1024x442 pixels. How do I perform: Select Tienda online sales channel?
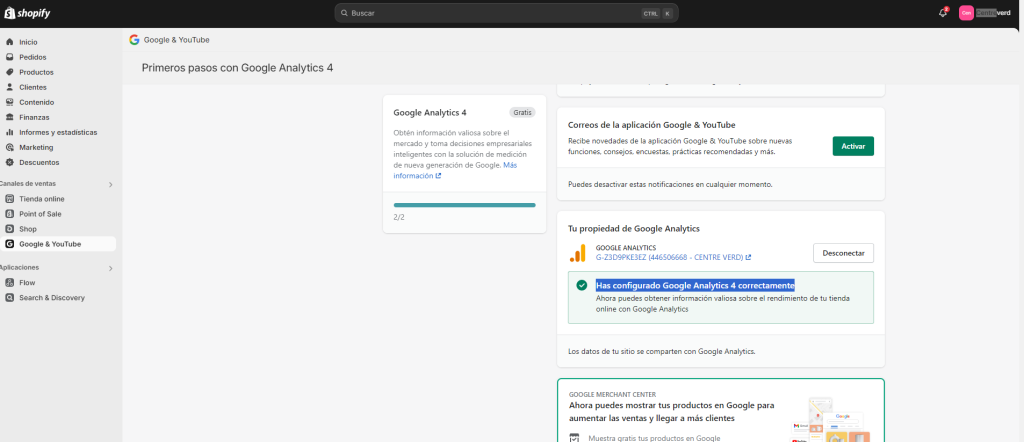tap(41, 199)
